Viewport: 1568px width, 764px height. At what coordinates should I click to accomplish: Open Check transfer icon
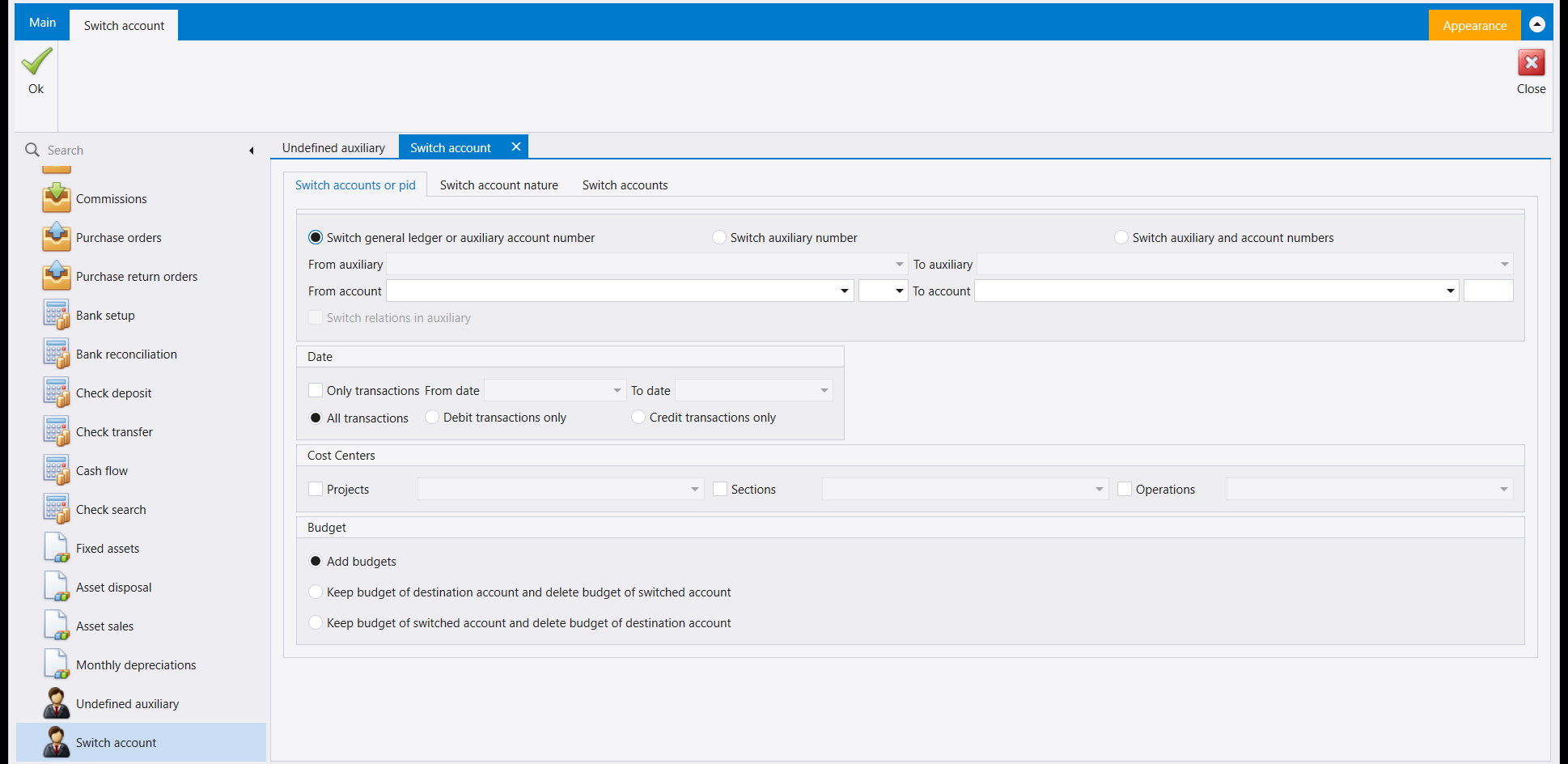(x=57, y=431)
